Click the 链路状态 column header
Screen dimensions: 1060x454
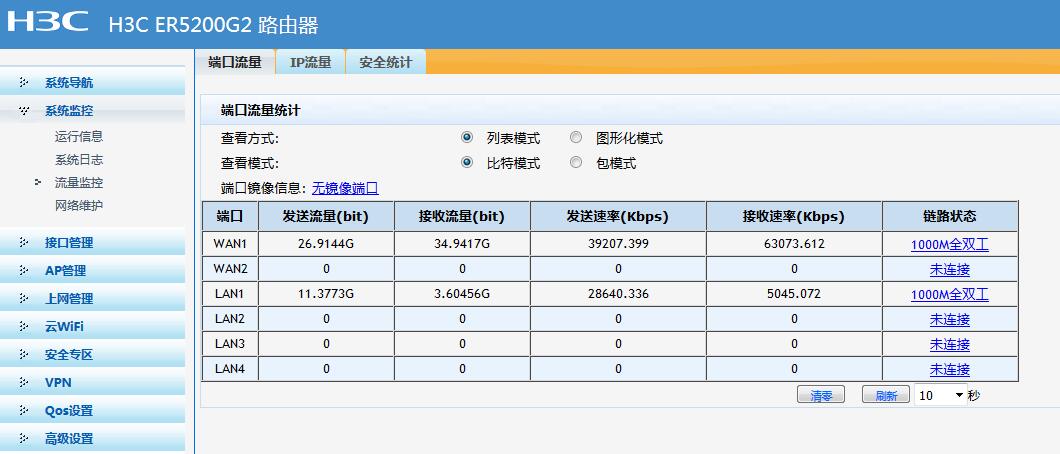[950, 216]
